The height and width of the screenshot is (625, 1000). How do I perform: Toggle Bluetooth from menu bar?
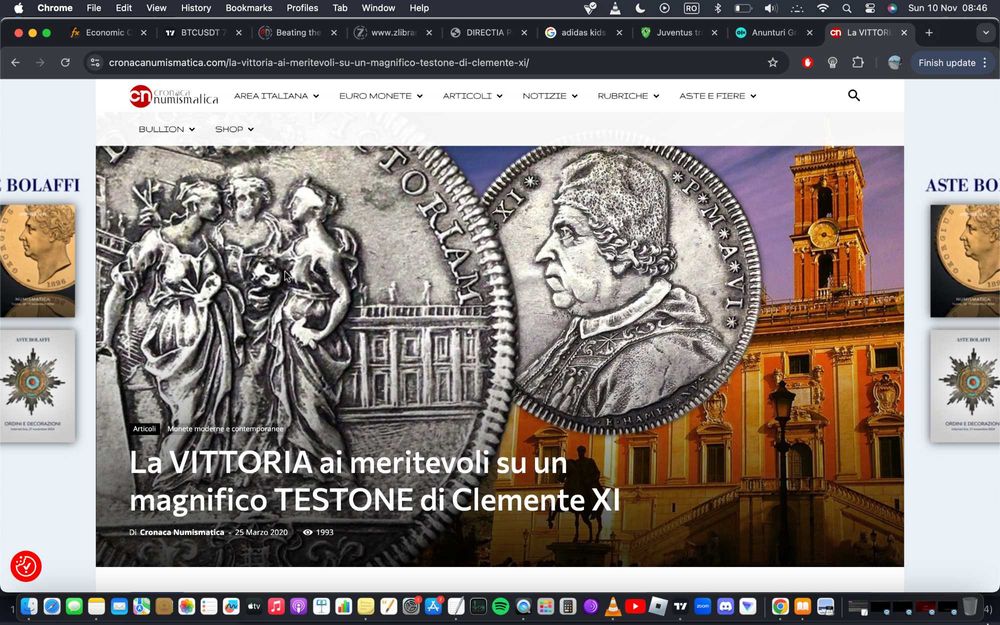(717, 8)
